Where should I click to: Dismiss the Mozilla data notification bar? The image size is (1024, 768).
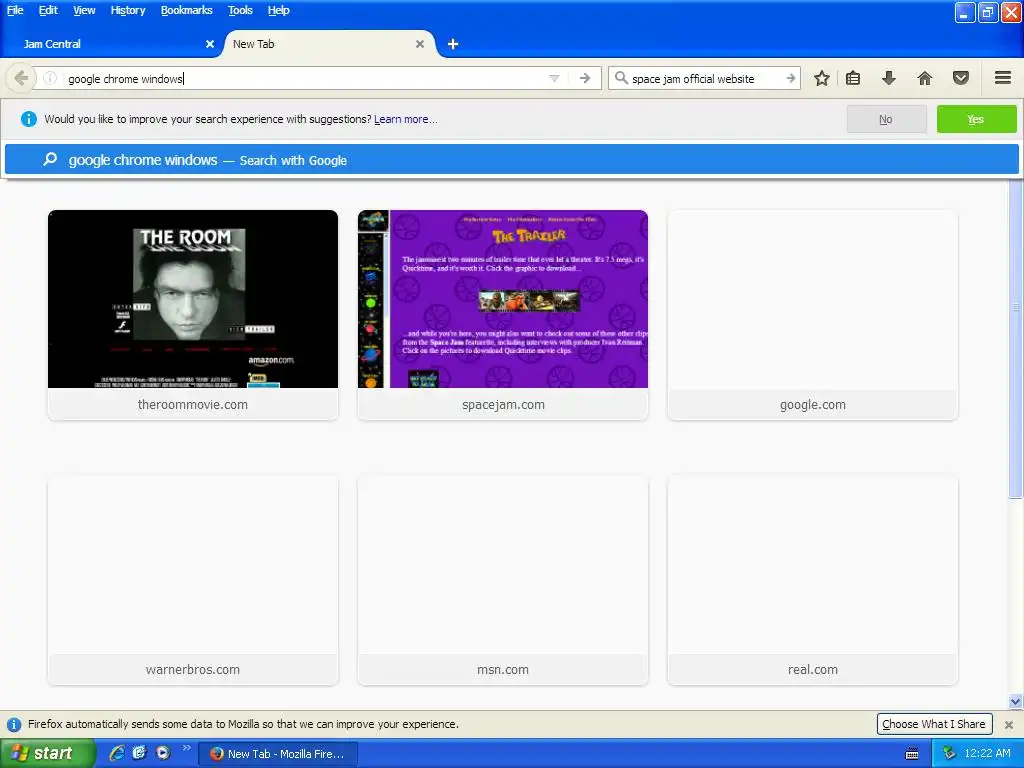click(x=1008, y=724)
